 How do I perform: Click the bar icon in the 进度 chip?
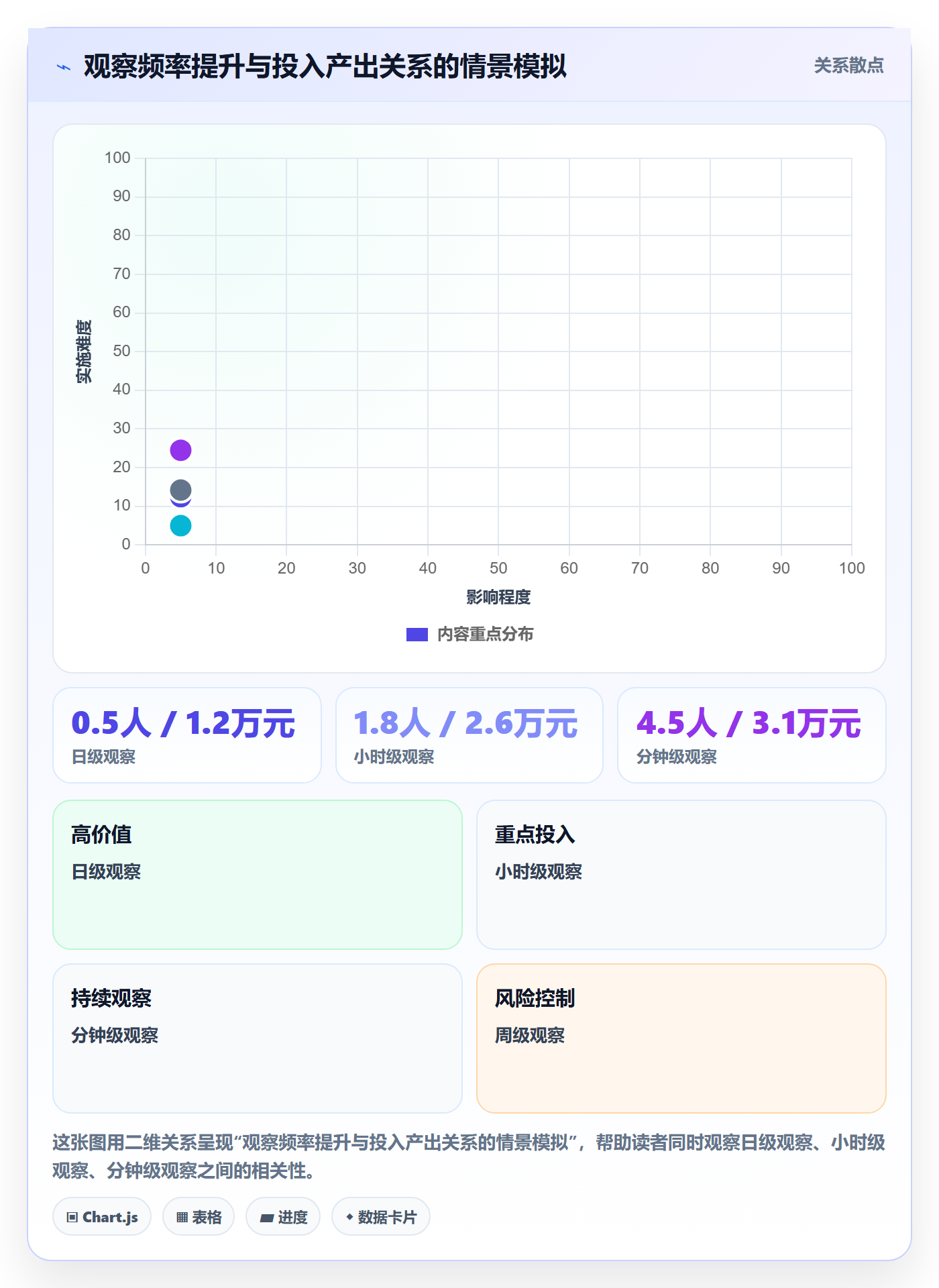(267, 1218)
